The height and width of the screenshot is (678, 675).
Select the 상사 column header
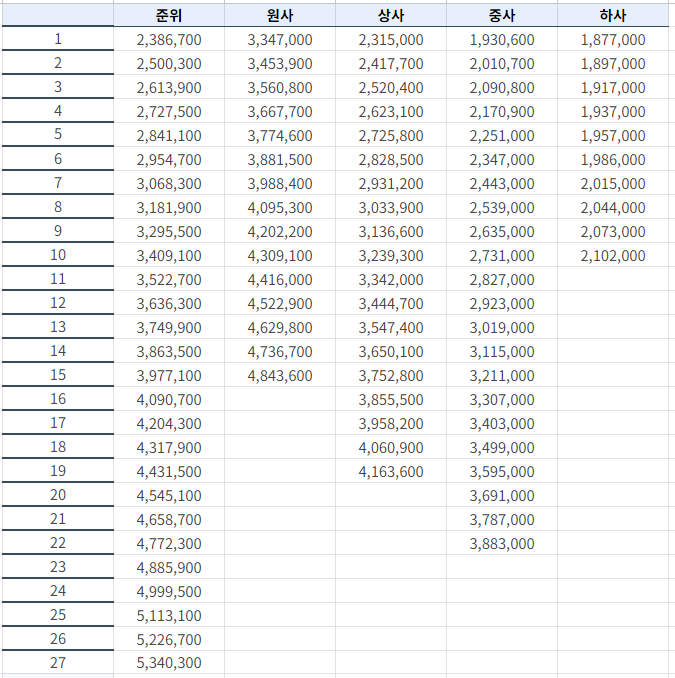(391, 16)
